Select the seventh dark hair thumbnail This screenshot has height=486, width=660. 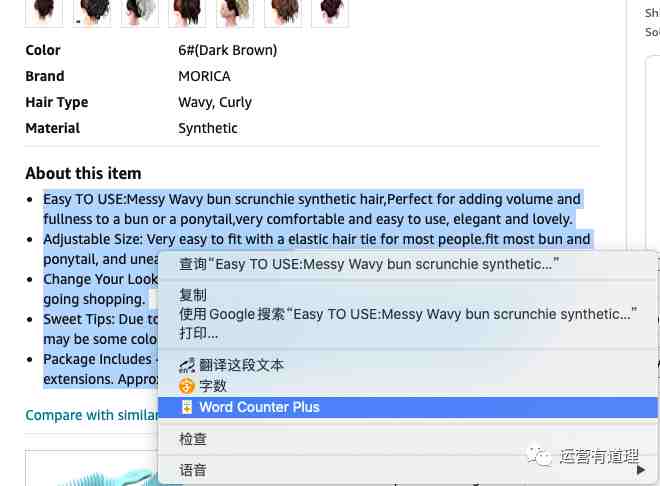click(330, 13)
